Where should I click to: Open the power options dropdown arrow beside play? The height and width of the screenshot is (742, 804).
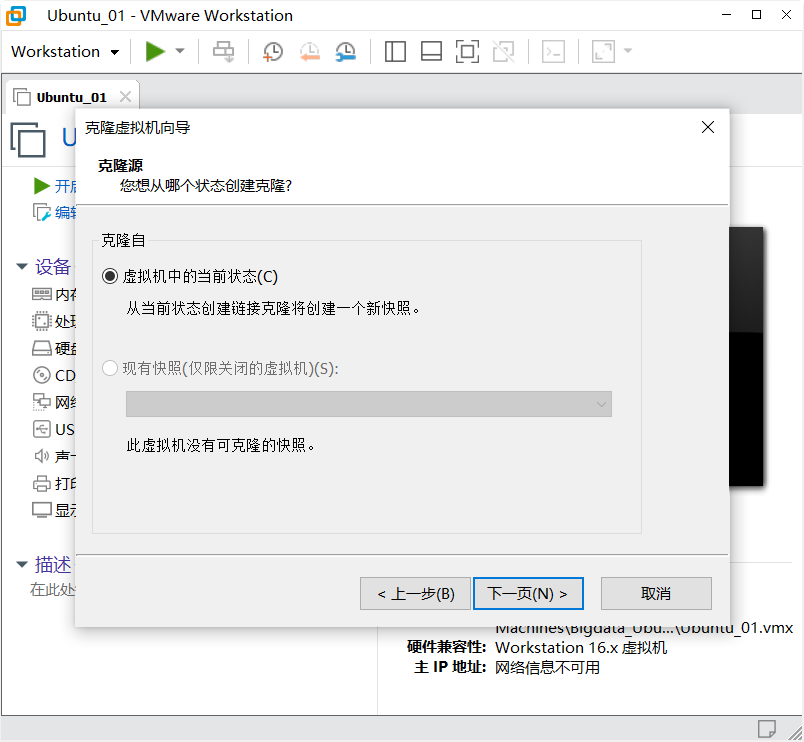[179, 51]
